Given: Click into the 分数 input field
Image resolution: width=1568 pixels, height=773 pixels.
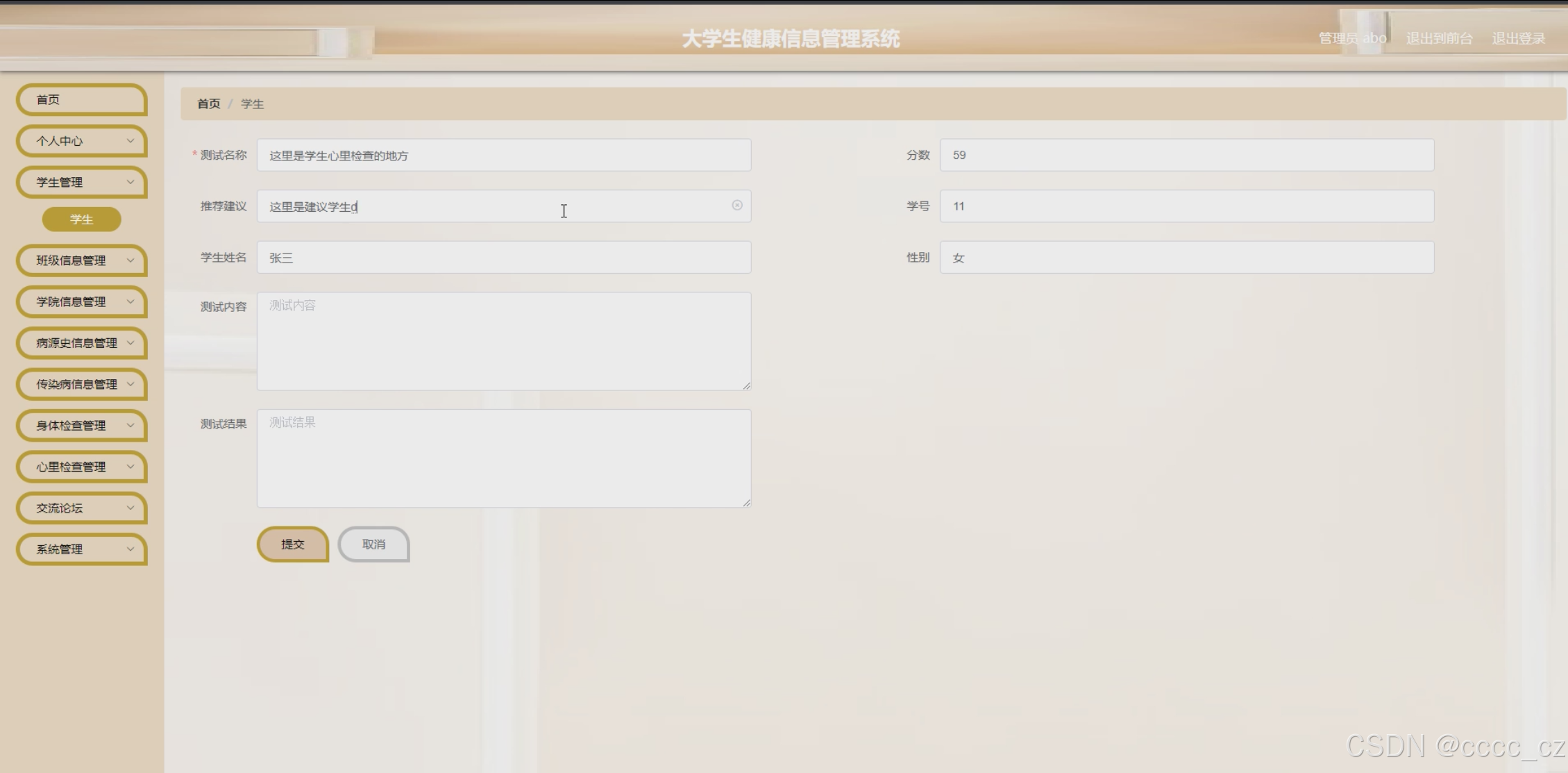Looking at the screenshot, I should pyautogui.click(x=1186, y=155).
